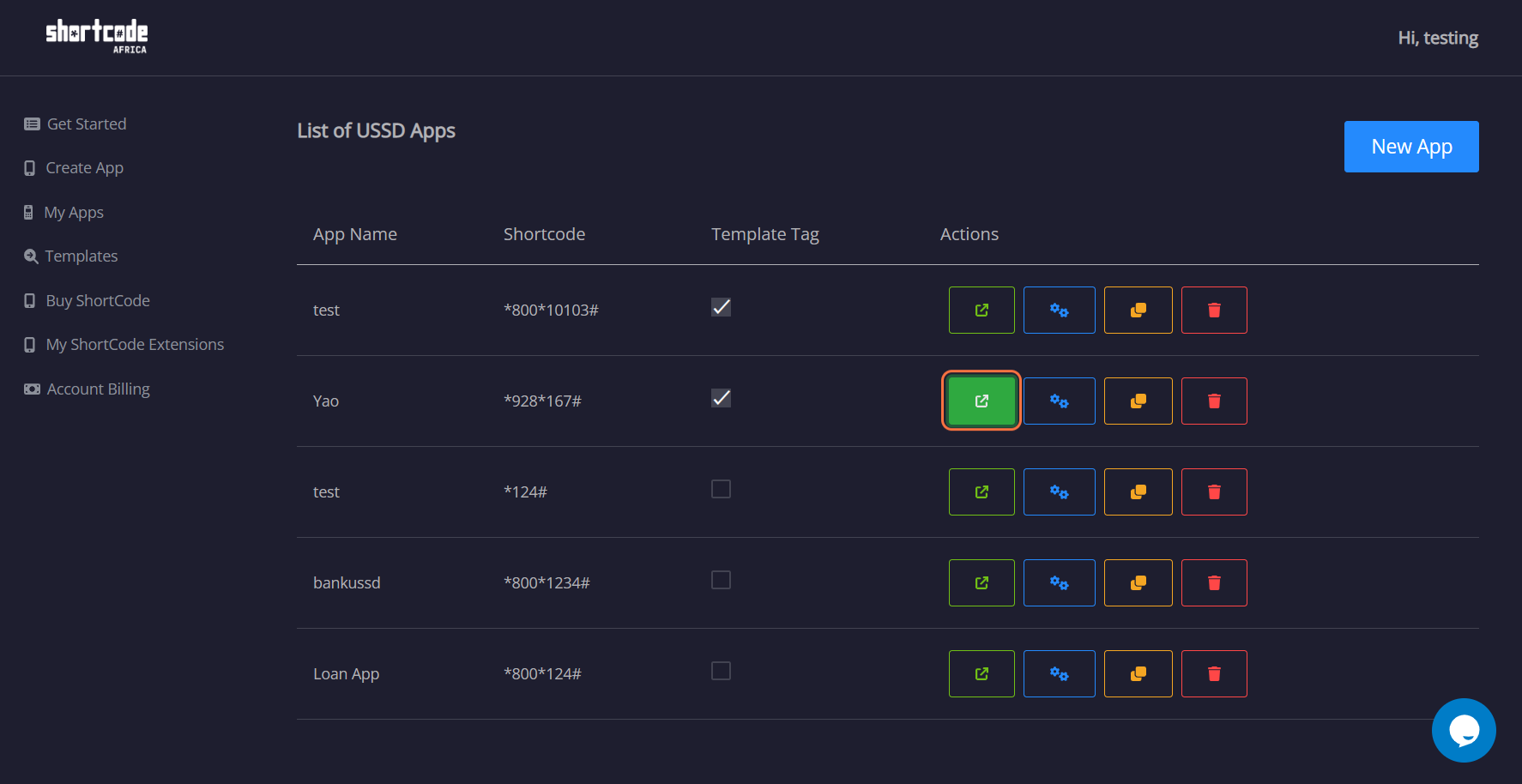The width and height of the screenshot is (1522, 784).
Task: Click the Hi, testing user greeting
Action: (1438, 38)
